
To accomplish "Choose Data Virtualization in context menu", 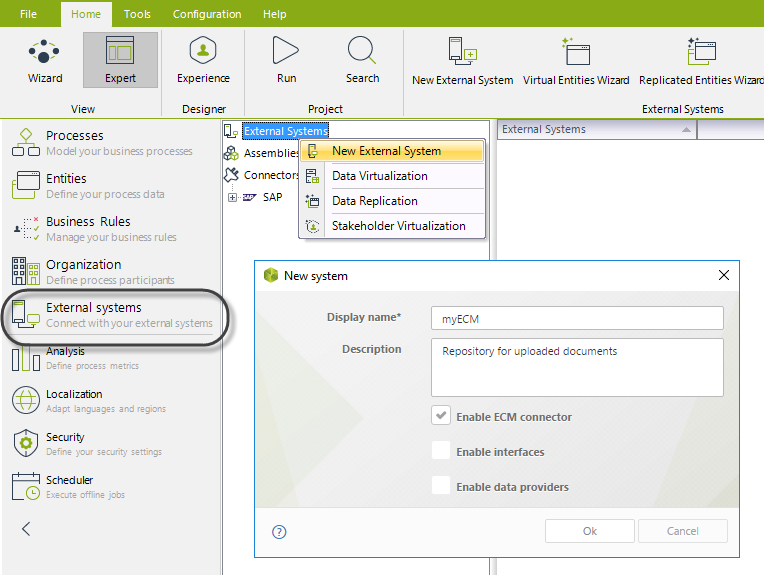I will point(392,176).
